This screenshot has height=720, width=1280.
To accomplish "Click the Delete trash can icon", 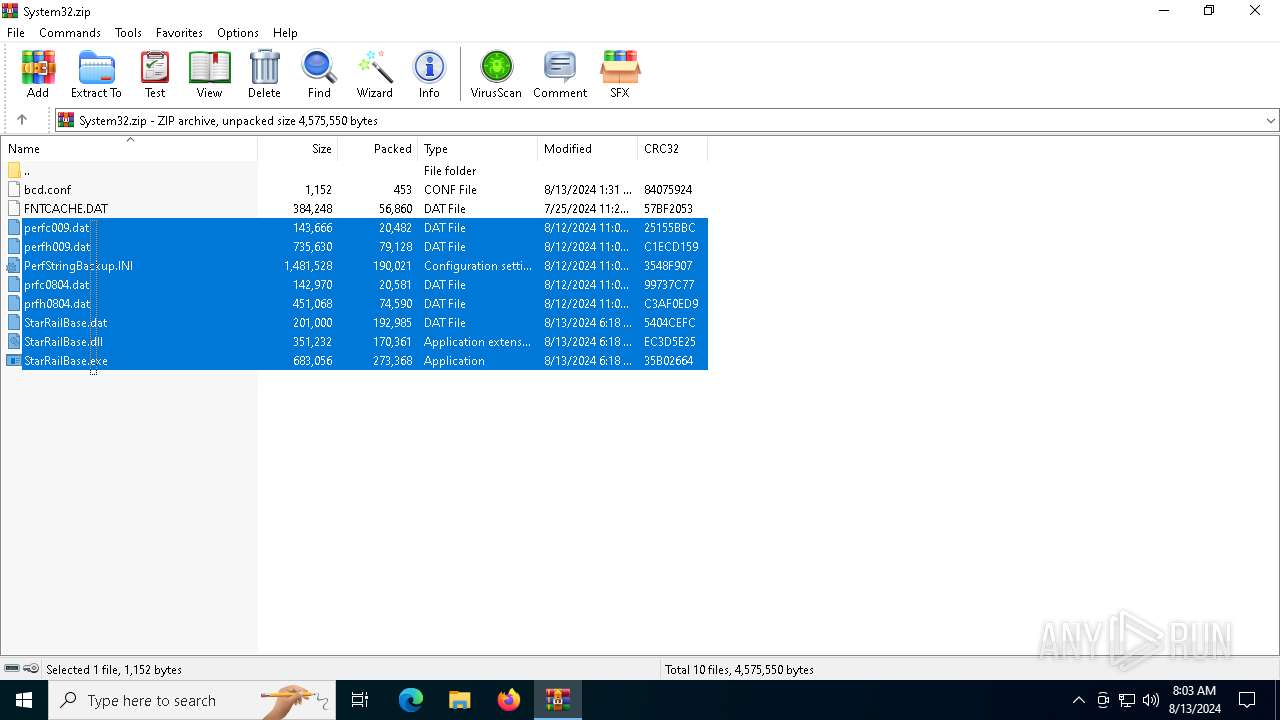I will (x=264, y=74).
